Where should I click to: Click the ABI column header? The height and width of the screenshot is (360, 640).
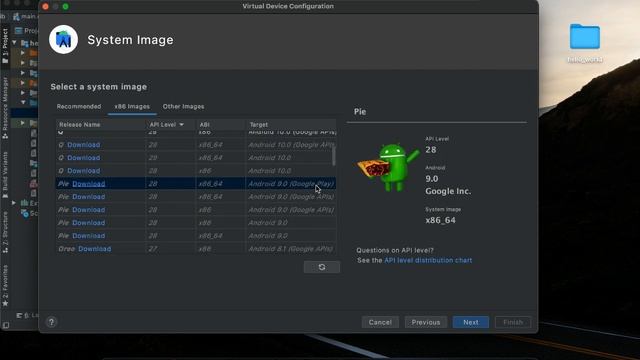coord(220,124)
